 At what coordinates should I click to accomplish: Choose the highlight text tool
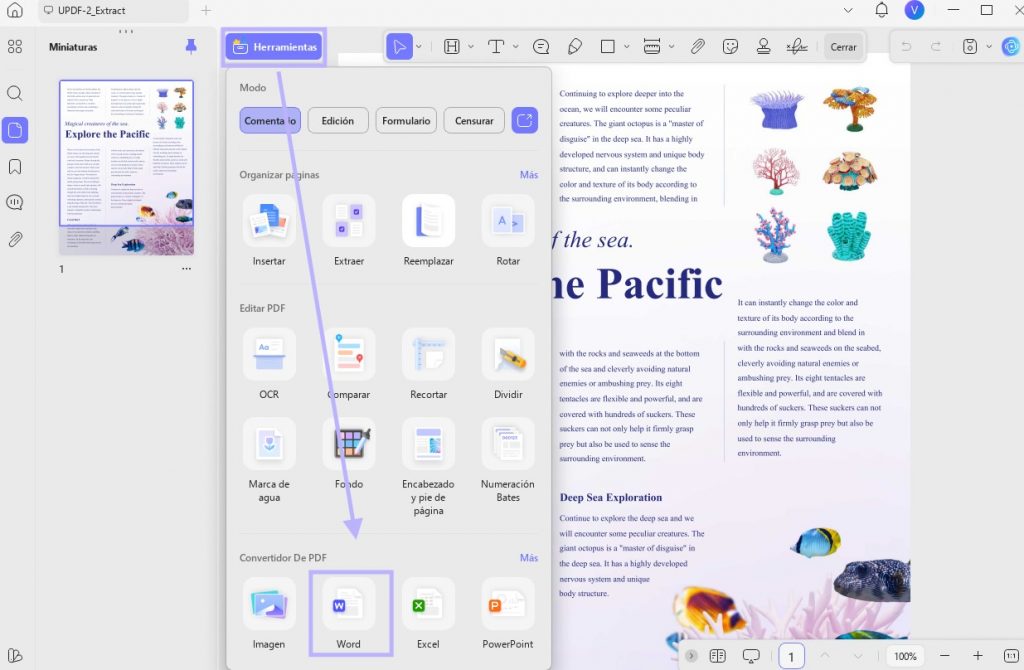point(451,47)
